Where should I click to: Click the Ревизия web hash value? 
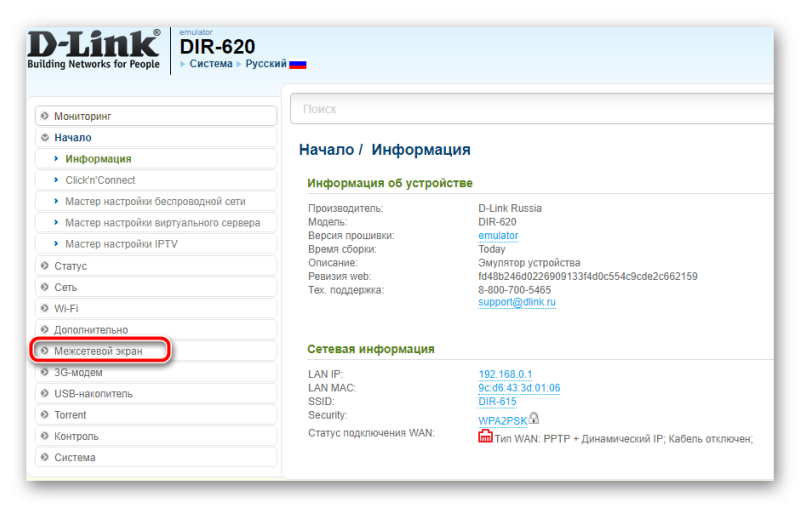[x=588, y=276]
